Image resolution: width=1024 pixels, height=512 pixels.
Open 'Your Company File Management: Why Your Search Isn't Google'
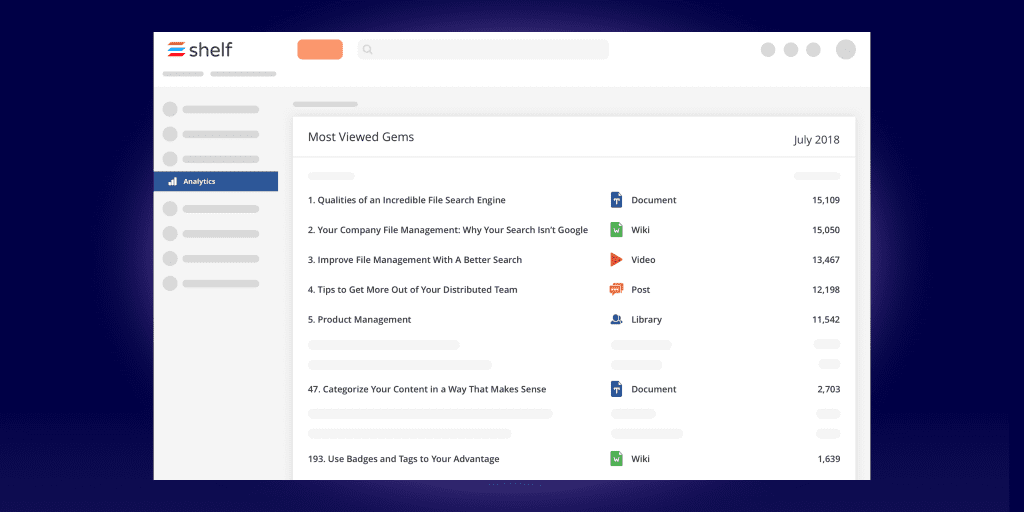[x=448, y=230]
